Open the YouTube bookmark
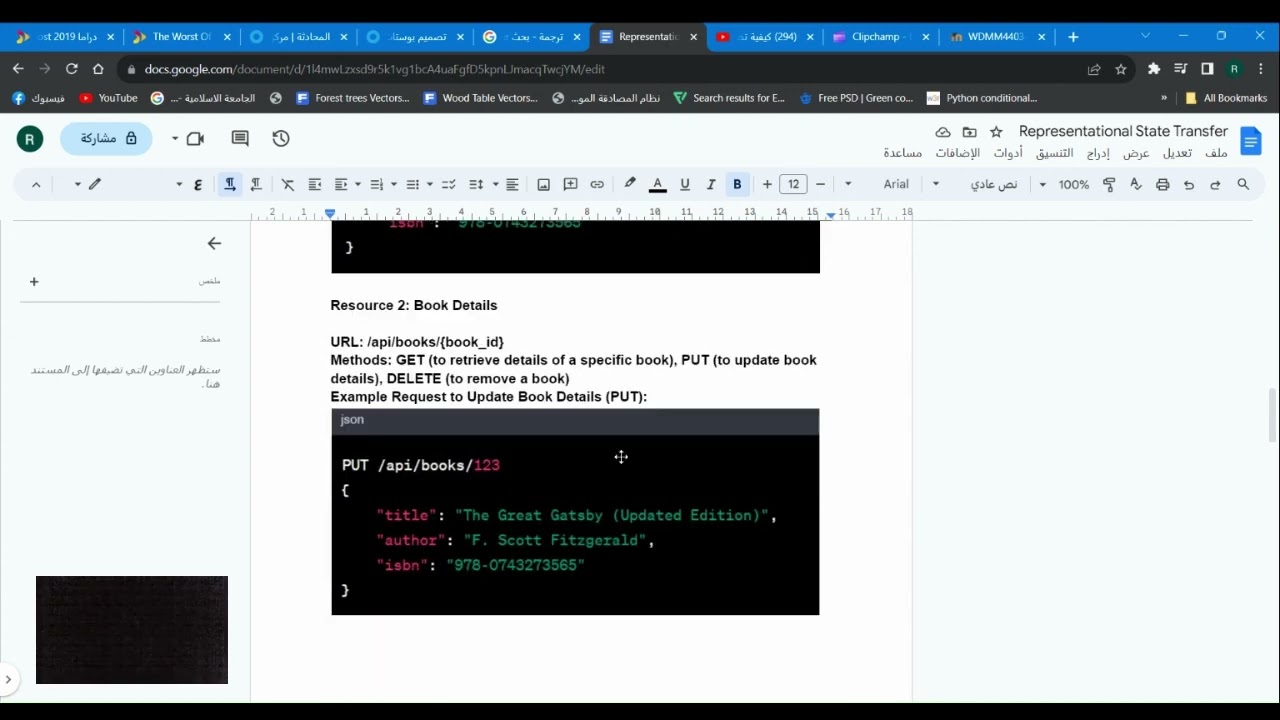The height and width of the screenshot is (720, 1280). pos(108,98)
